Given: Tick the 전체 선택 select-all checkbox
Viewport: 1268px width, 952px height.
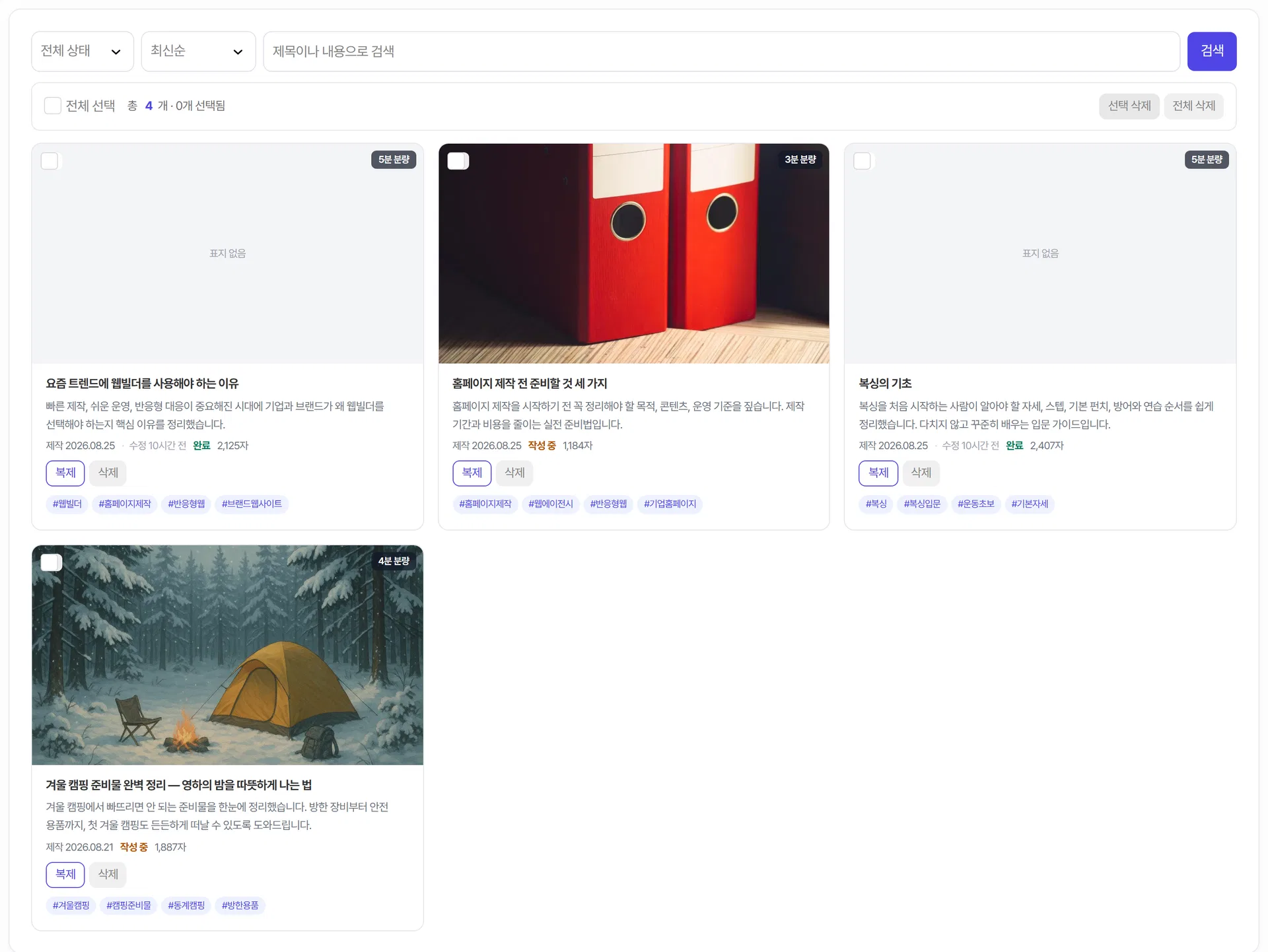Looking at the screenshot, I should (x=52, y=106).
